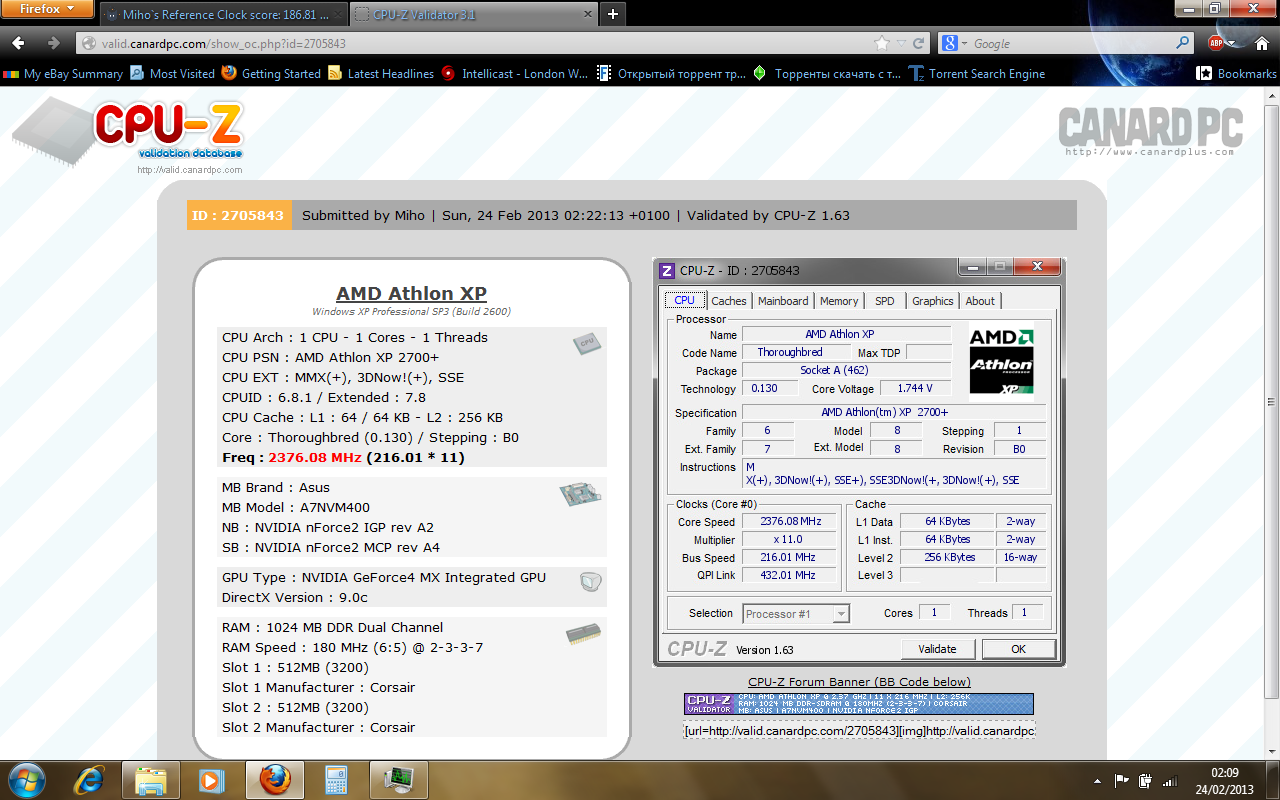The image size is (1280, 800).
Task: Open the Открытый торрент bookmark
Action: point(672,73)
